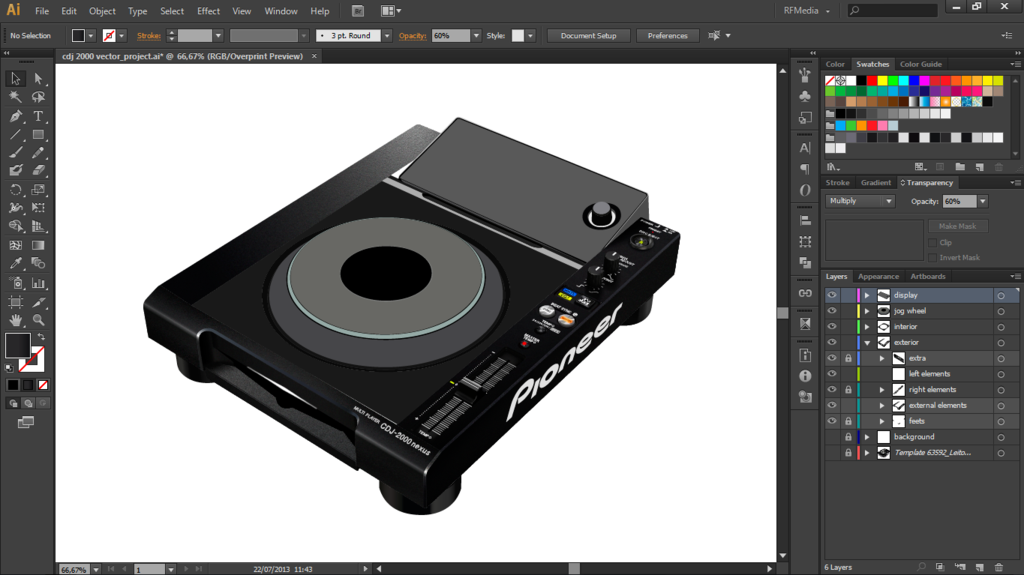1024x575 pixels.
Task: Unlock the background layer
Action: coord(848,437)
